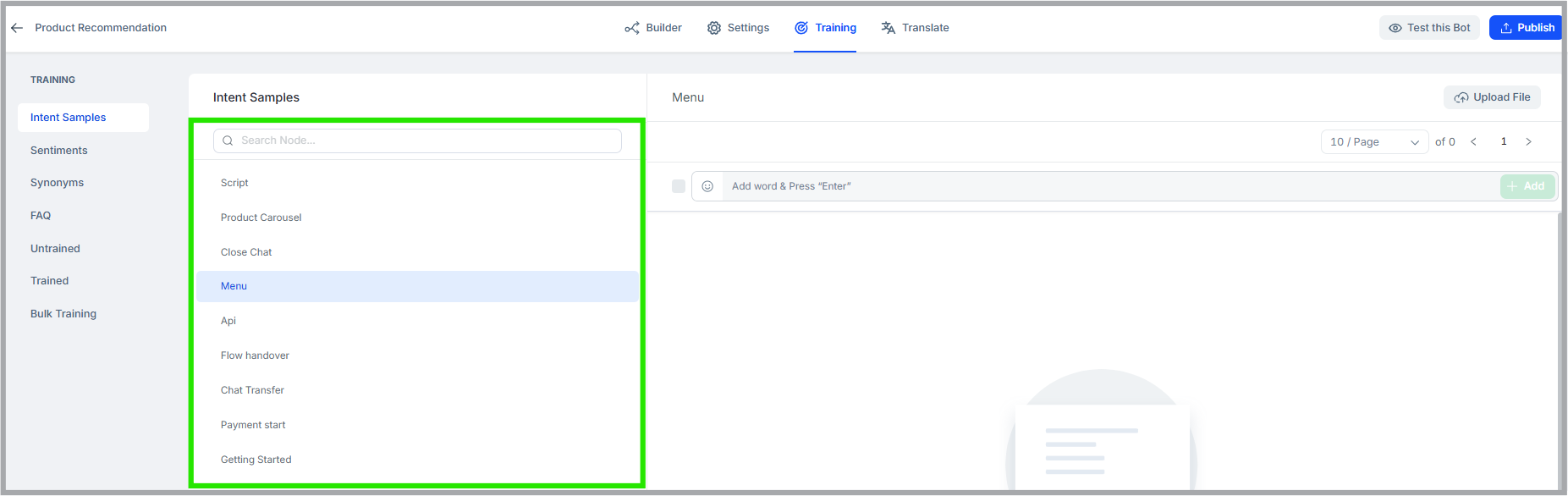Open Bulk Training in the sidebar
This screenshot has width=1568, height=496.
(x=63, y=314)
